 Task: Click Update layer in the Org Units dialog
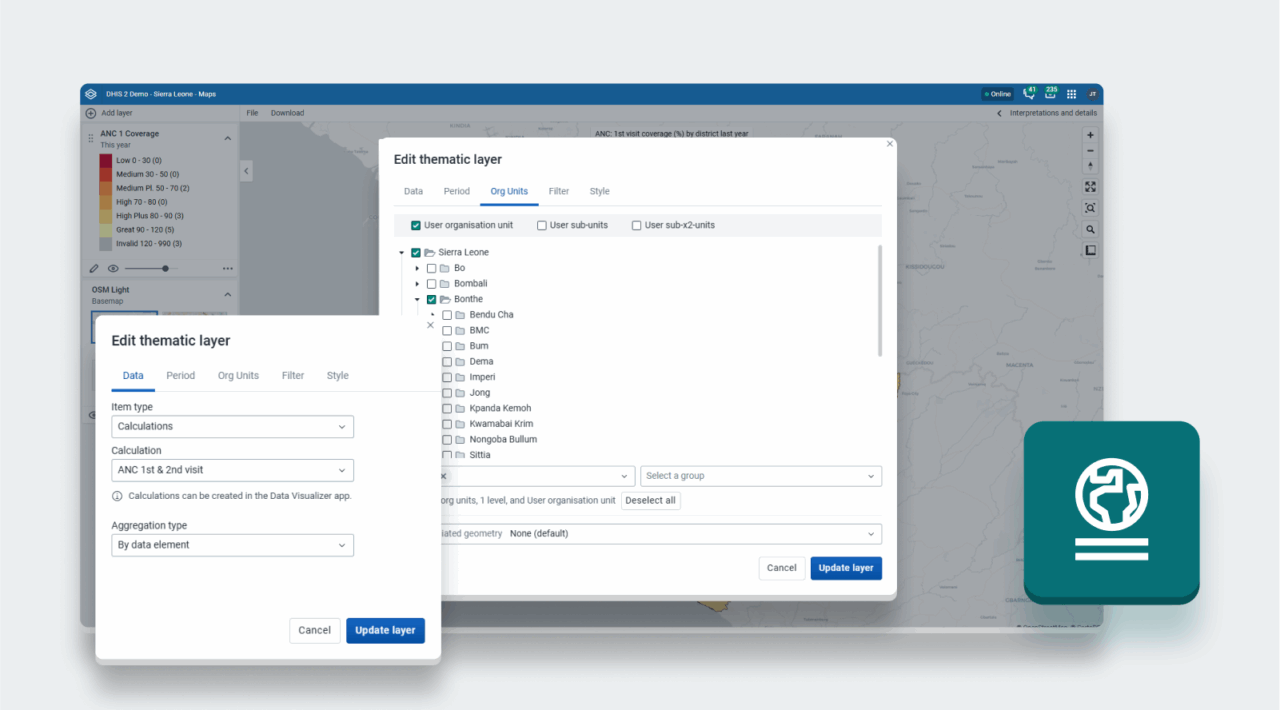(x=846, y=568)
